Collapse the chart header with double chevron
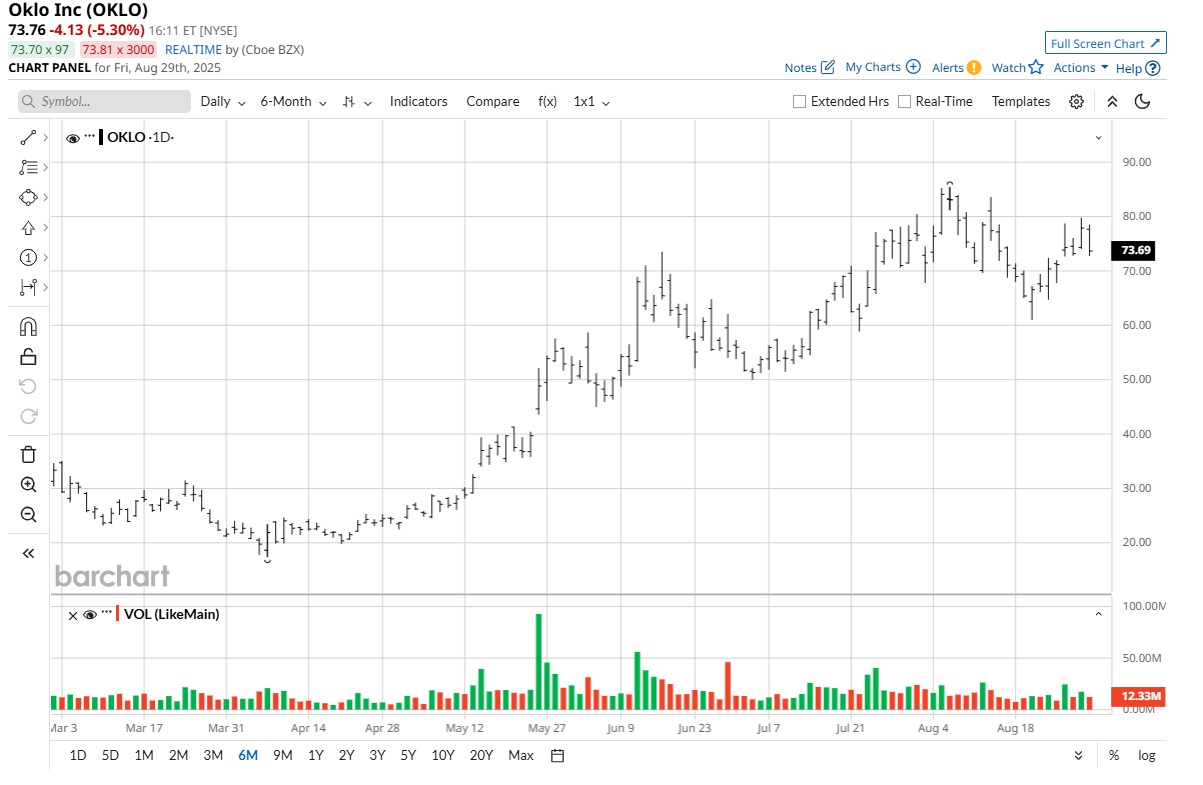The height and width of the screenshot is (785, 1203). point(1112,101)
